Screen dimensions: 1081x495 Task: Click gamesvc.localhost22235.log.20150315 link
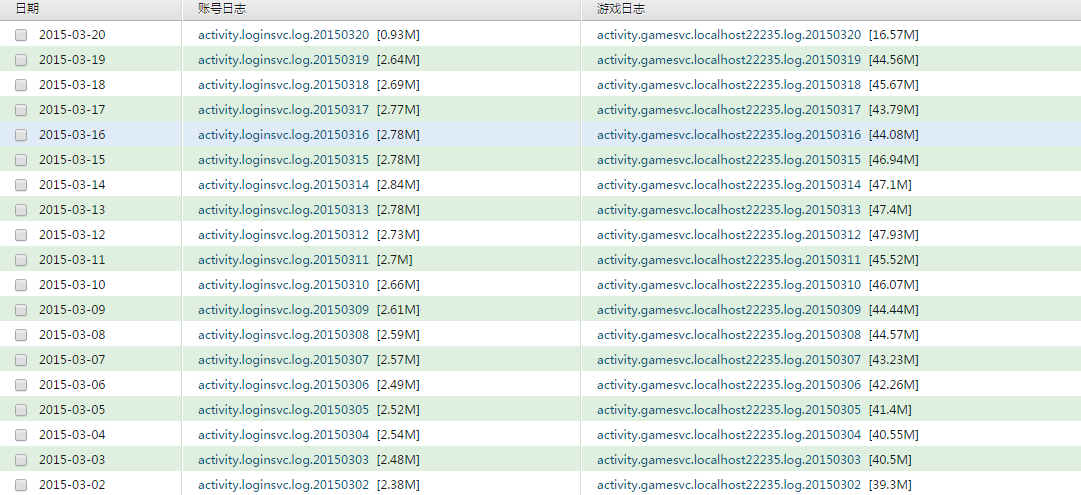729,159
